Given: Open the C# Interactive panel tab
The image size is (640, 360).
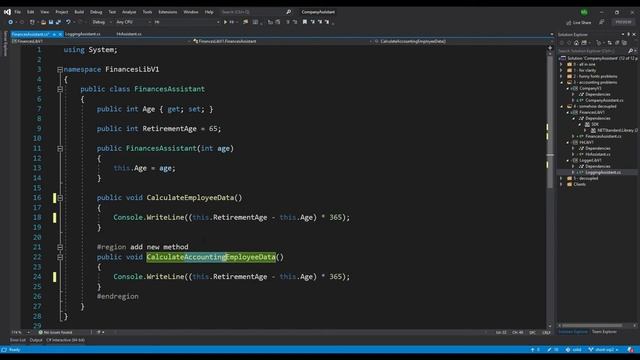Looking at the screenshot, I should (x=65, y=340).
